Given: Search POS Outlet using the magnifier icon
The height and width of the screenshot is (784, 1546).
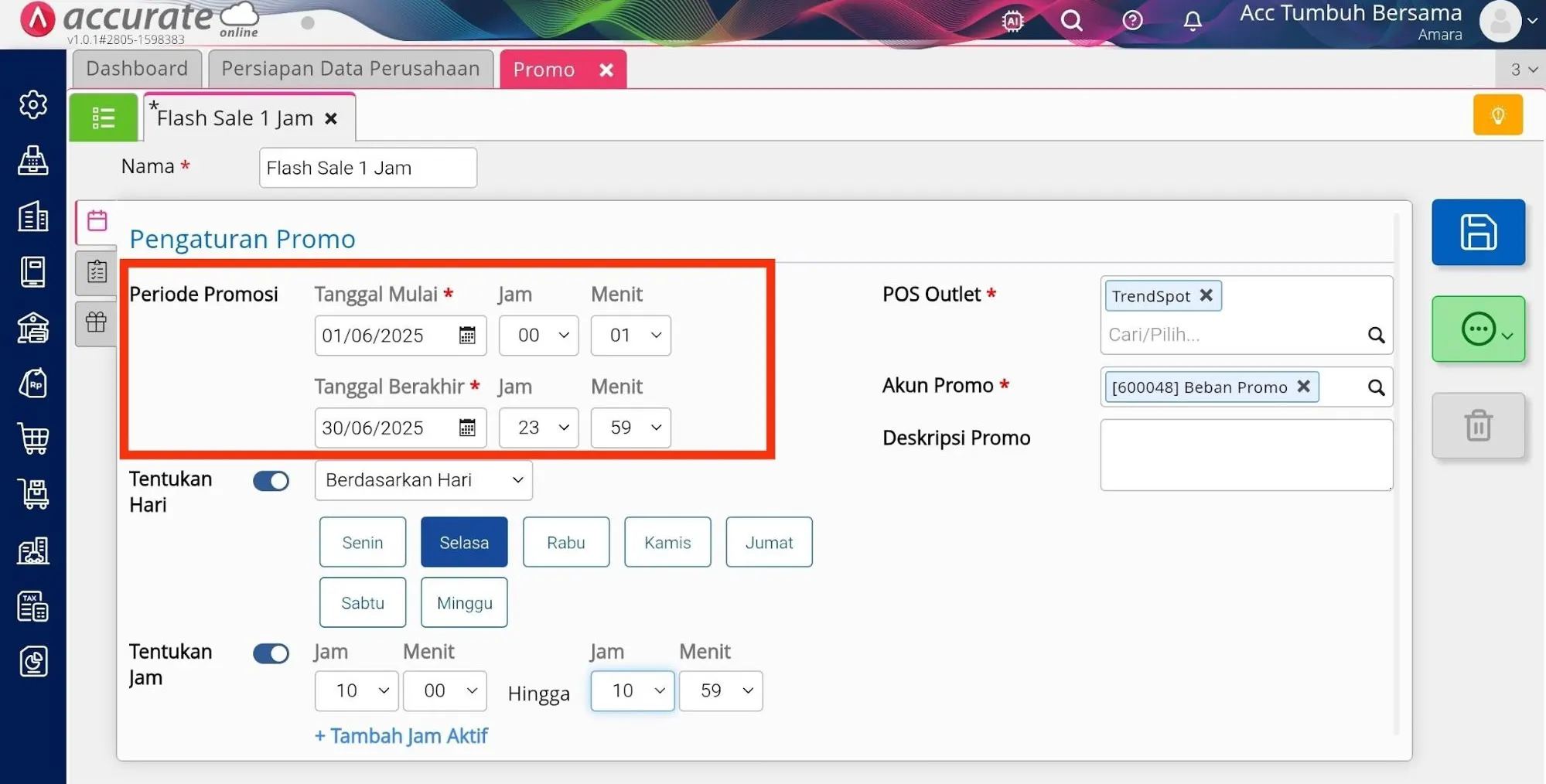Looking at the screenshot, I should pos(1376,335).
